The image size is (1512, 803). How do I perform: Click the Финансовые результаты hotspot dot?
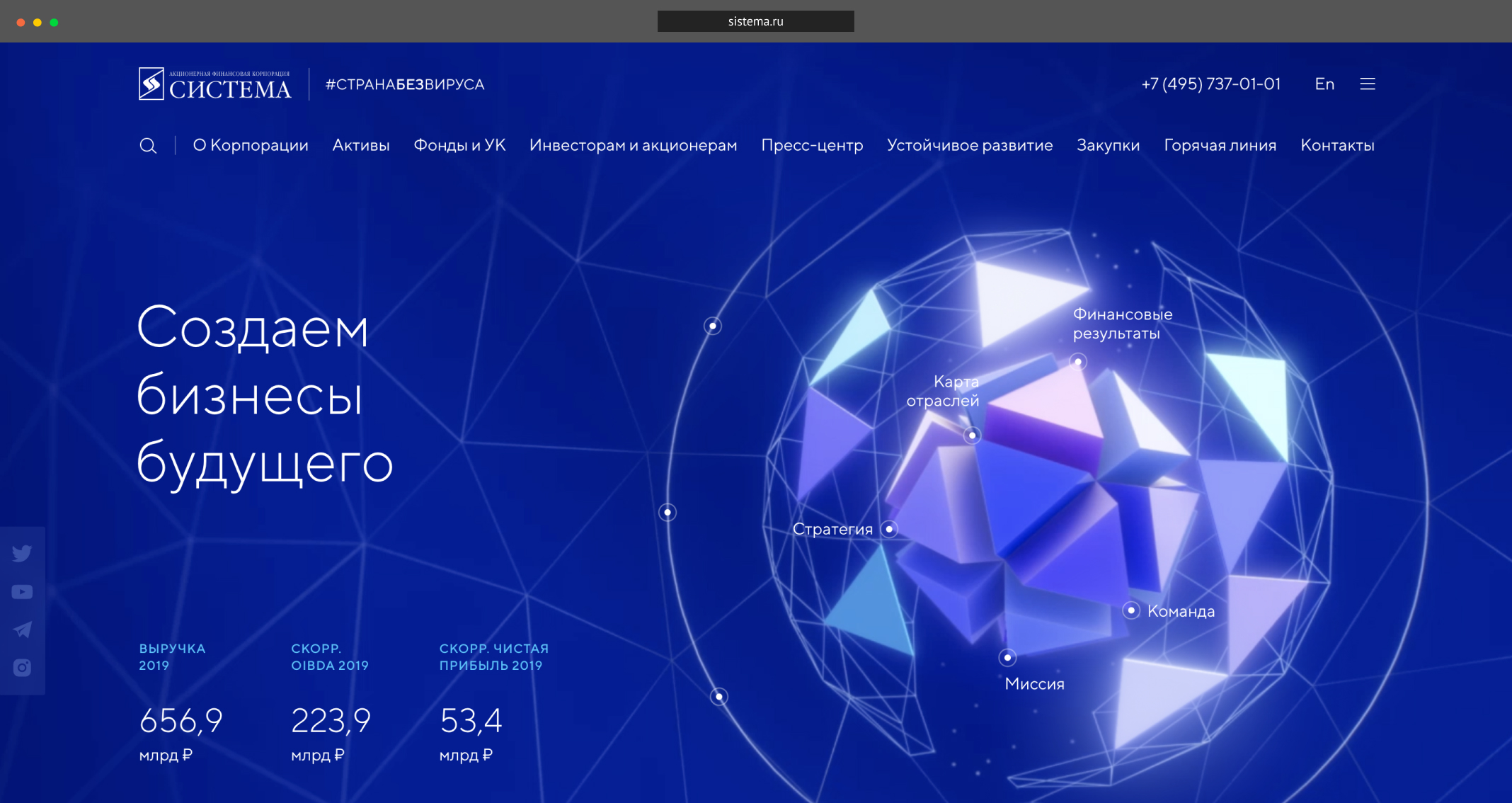tap(1078, 363)
